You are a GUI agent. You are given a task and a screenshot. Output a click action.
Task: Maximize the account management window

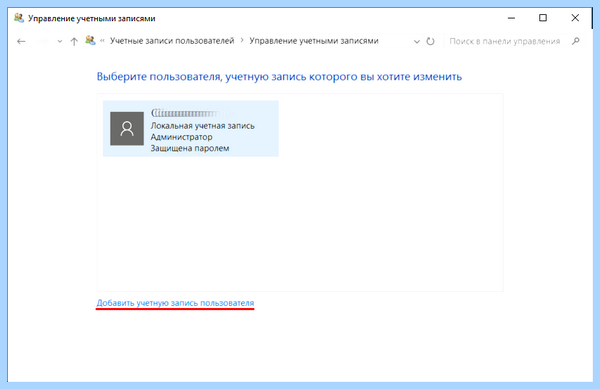tap(543, 18)
